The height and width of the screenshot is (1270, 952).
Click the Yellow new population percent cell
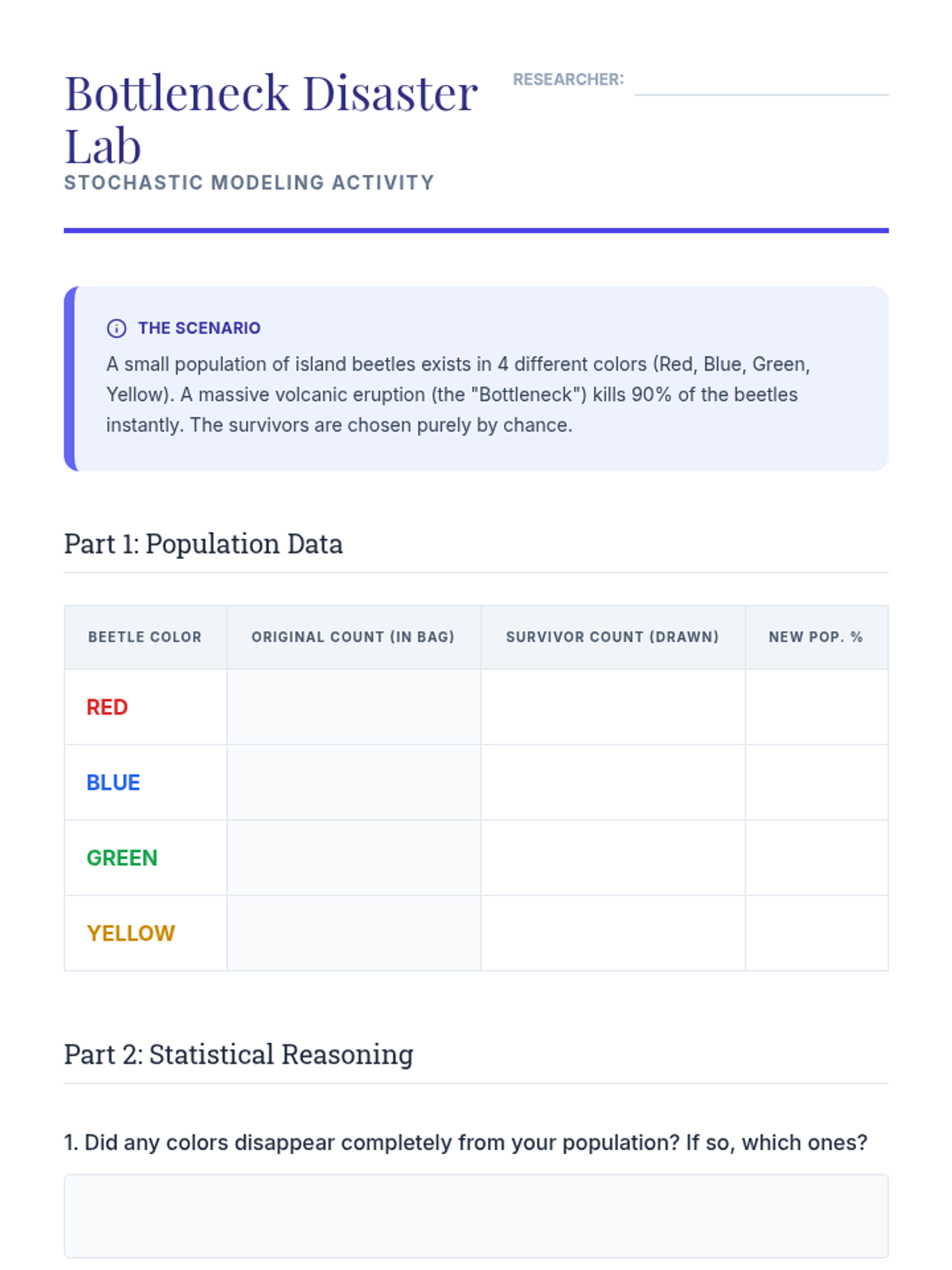point(816,933)
